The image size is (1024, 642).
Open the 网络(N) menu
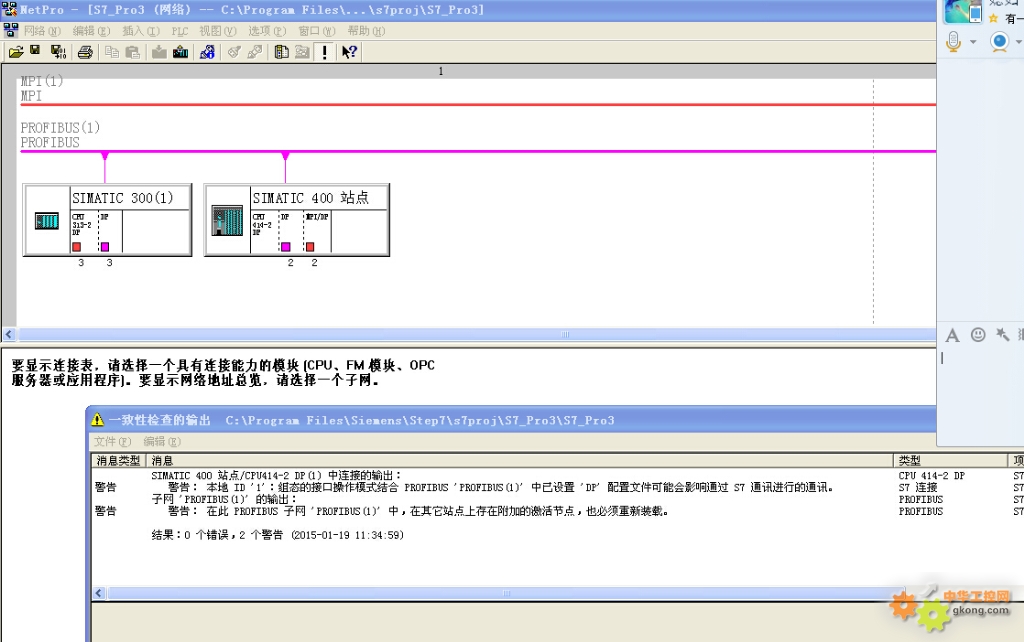[42, 31]
